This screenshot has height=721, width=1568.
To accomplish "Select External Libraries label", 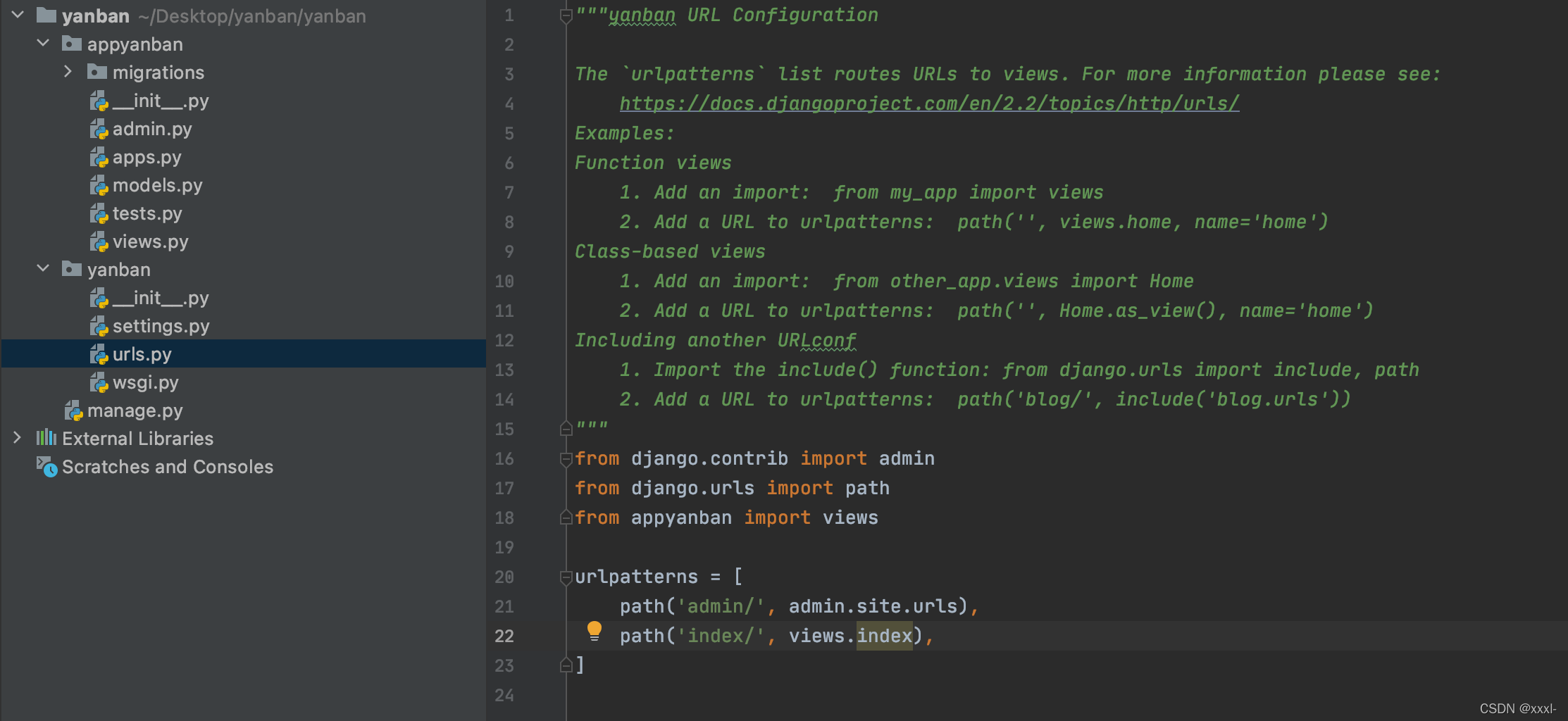I will 138,439.
